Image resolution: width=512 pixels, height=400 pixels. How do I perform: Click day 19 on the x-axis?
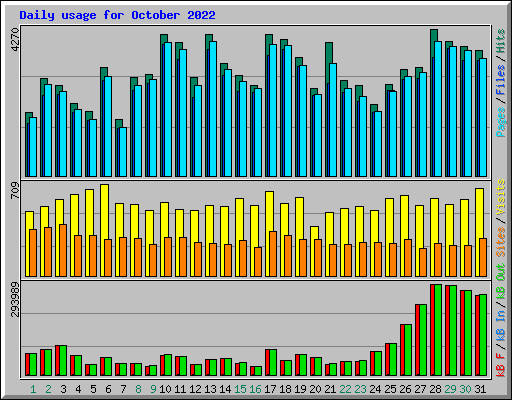[x=300, y=389]
